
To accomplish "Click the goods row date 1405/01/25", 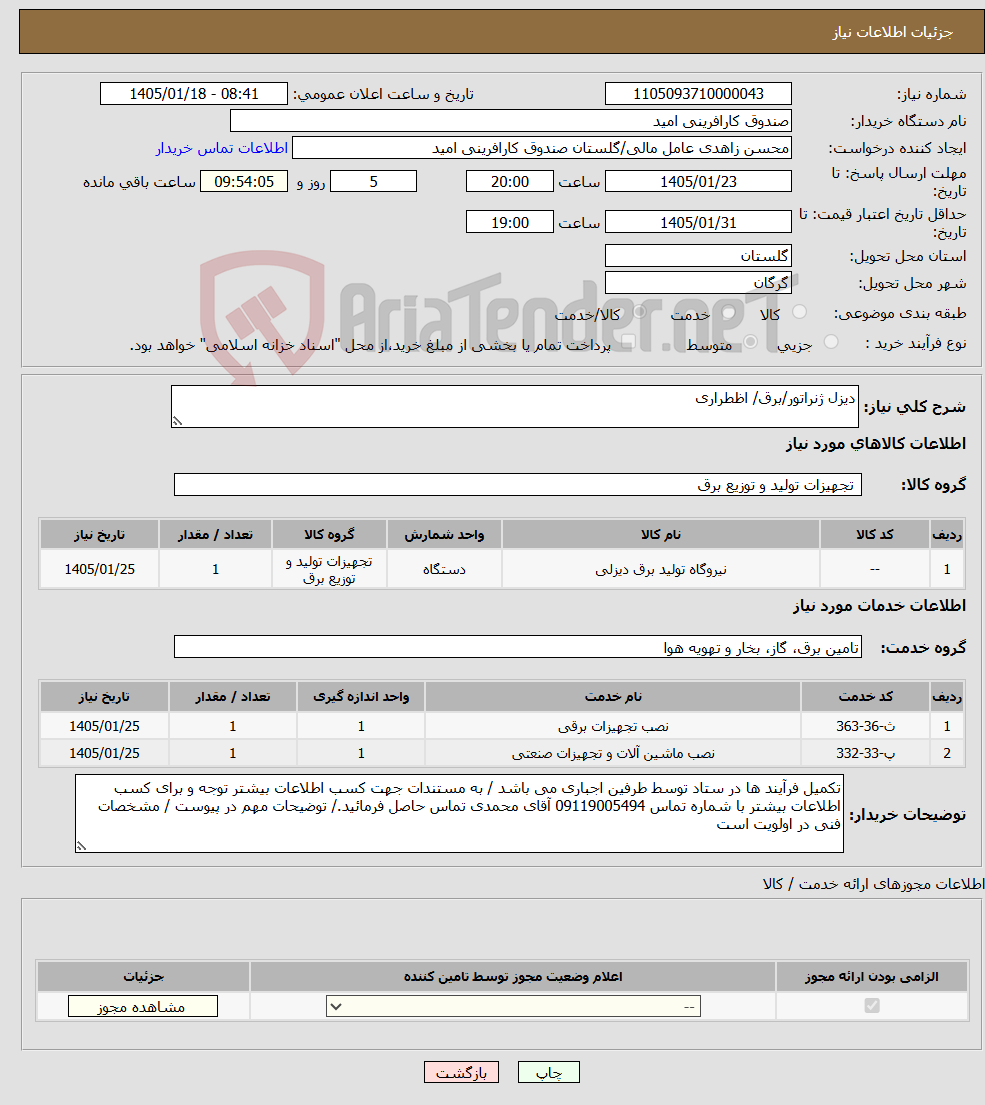I will coord(99,569).
